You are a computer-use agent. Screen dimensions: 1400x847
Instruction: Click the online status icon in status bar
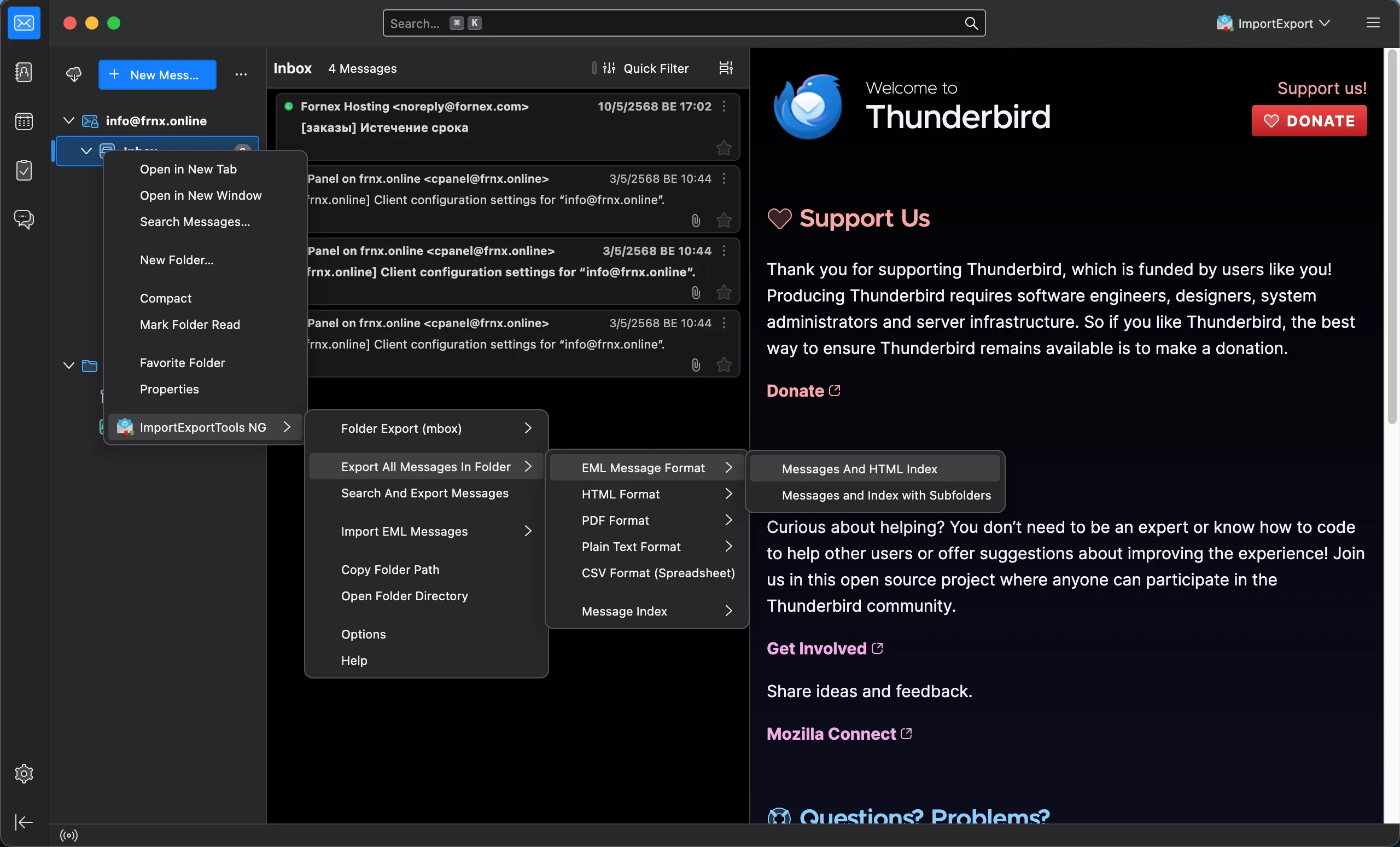tap(69, 835)
